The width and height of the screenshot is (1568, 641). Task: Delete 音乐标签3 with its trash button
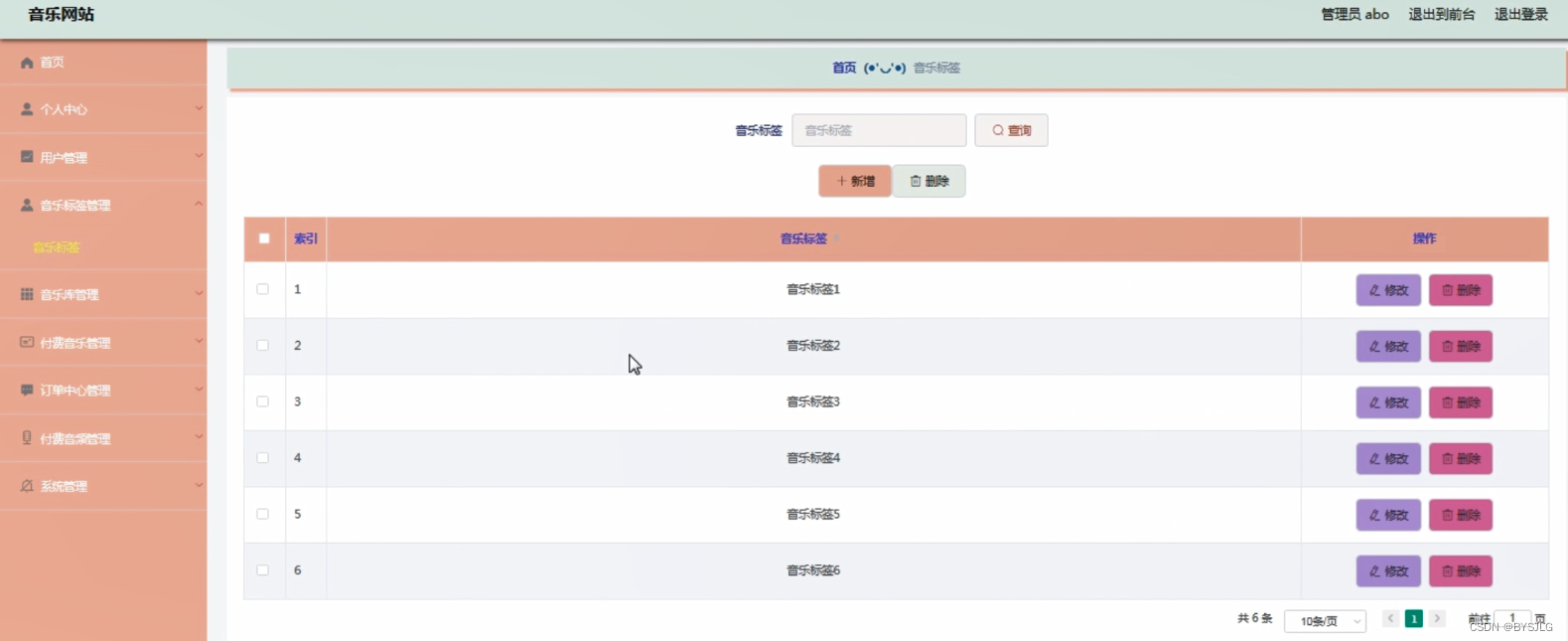coord(1461,402)
